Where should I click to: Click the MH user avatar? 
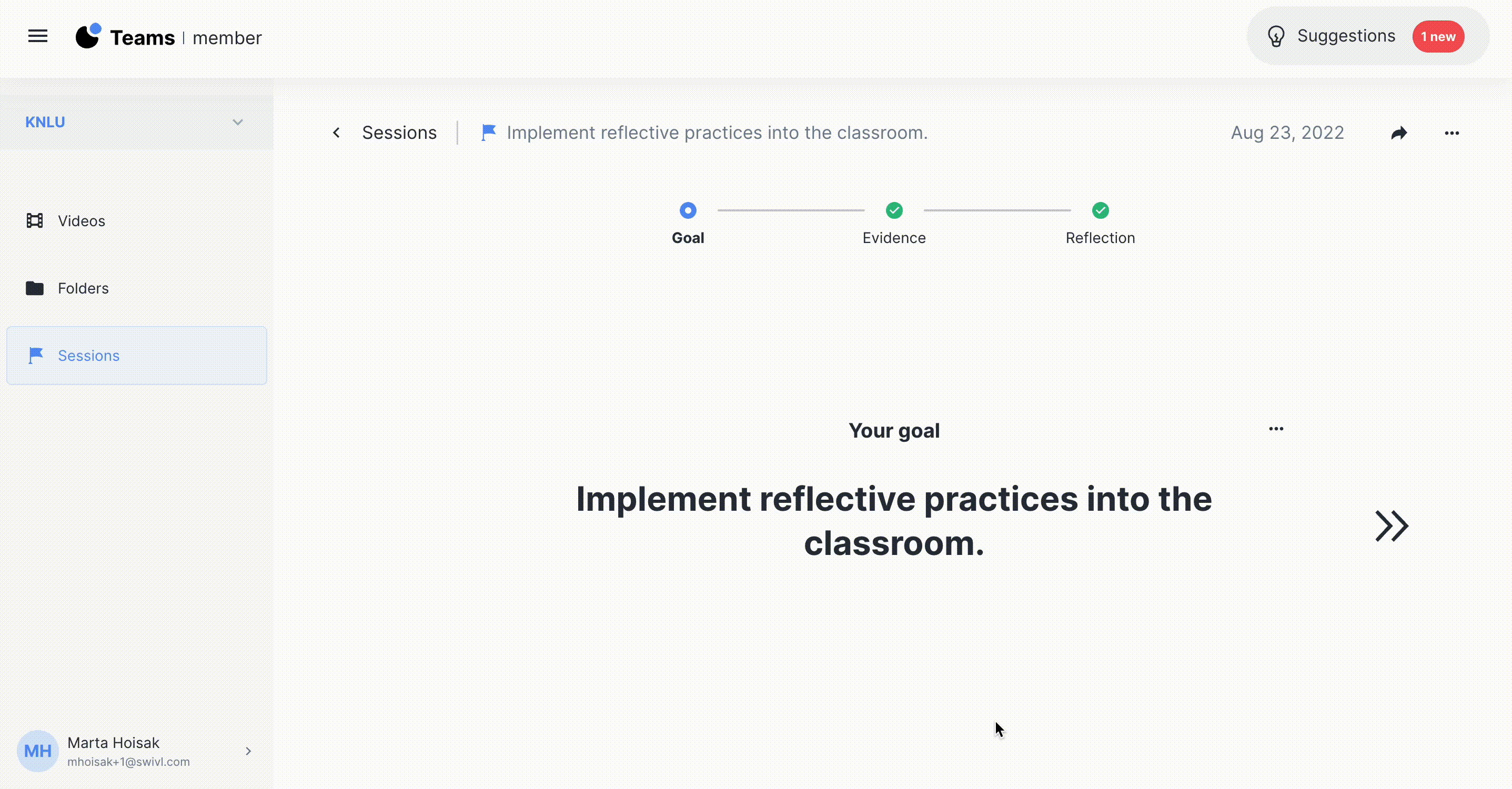(37, 751)
